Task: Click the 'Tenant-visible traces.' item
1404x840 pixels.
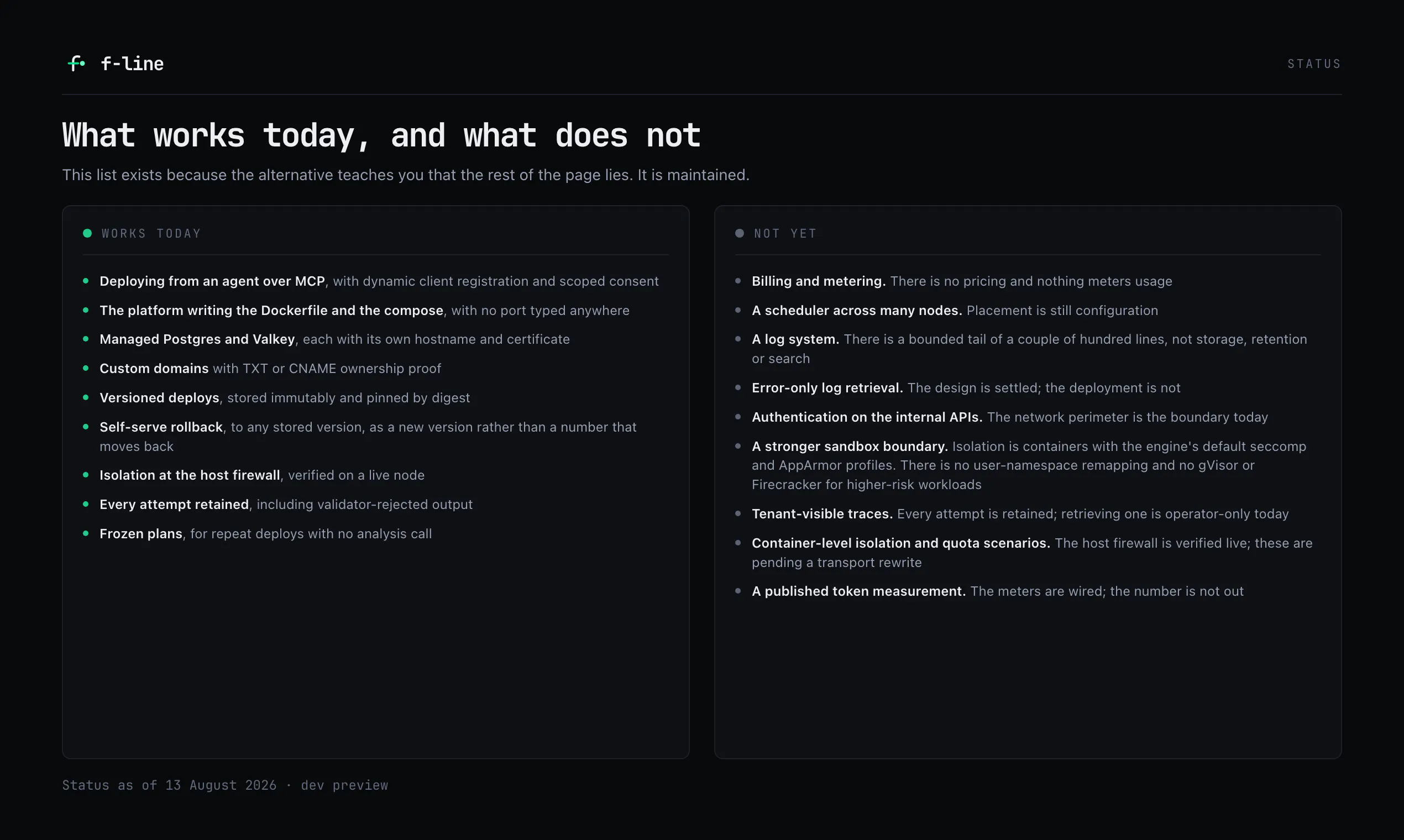Action: (822, 514)
